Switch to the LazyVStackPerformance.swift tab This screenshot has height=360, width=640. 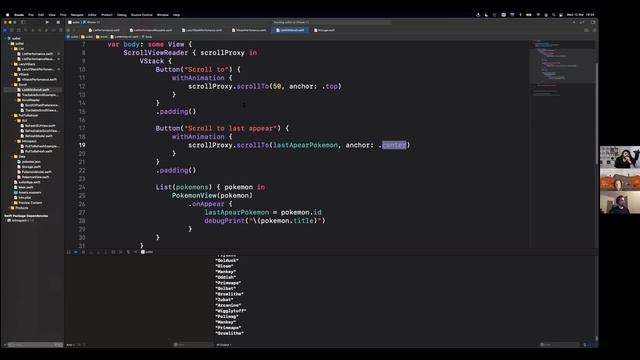202,30
